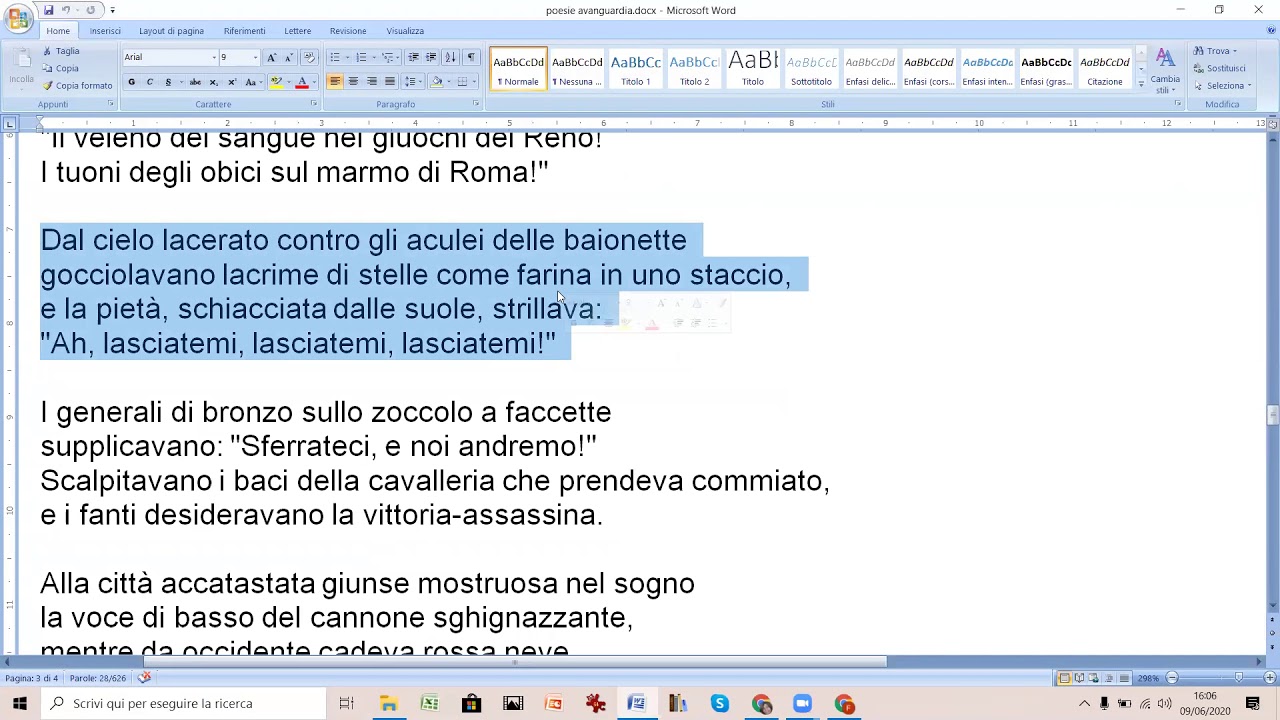
Task: Click the Windows search box in taskbar
Action: coord(183,703)
